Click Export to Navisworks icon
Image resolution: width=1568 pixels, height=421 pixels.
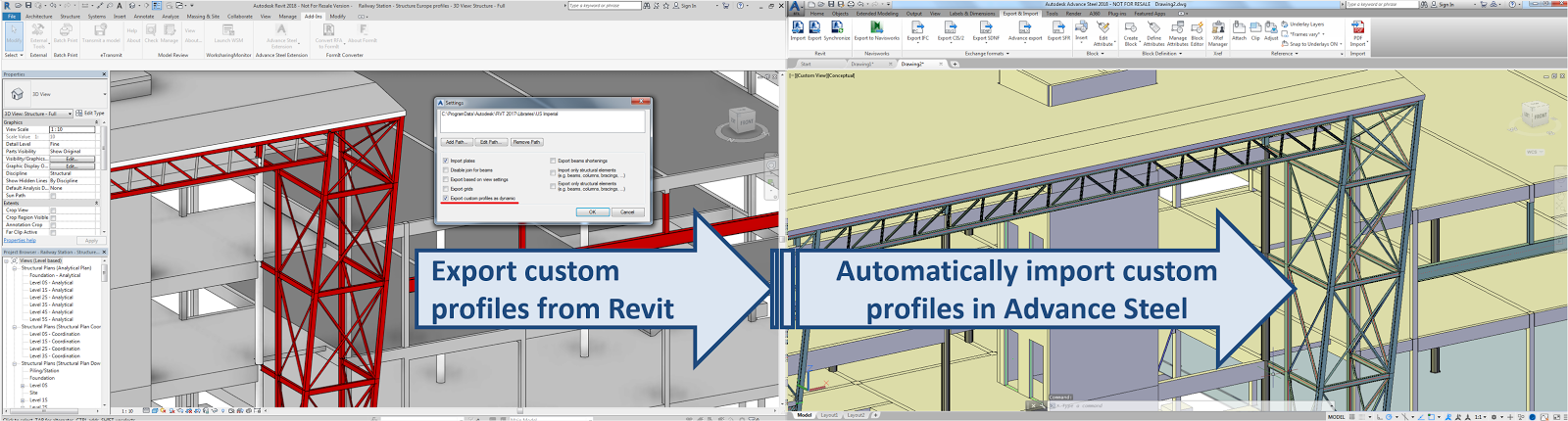[877, 31]
